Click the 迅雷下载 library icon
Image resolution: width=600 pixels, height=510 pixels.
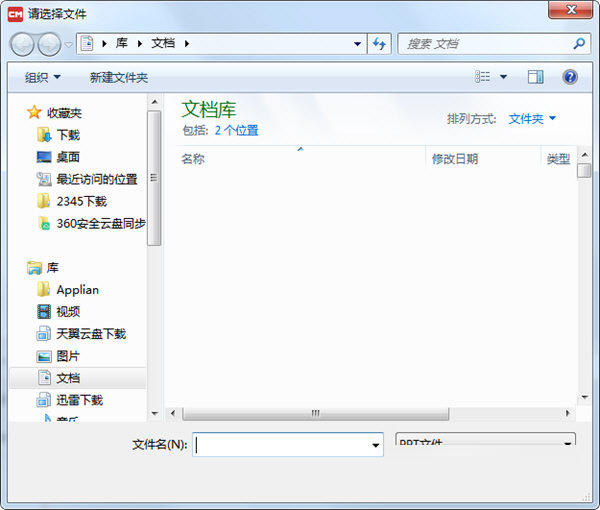44,400
